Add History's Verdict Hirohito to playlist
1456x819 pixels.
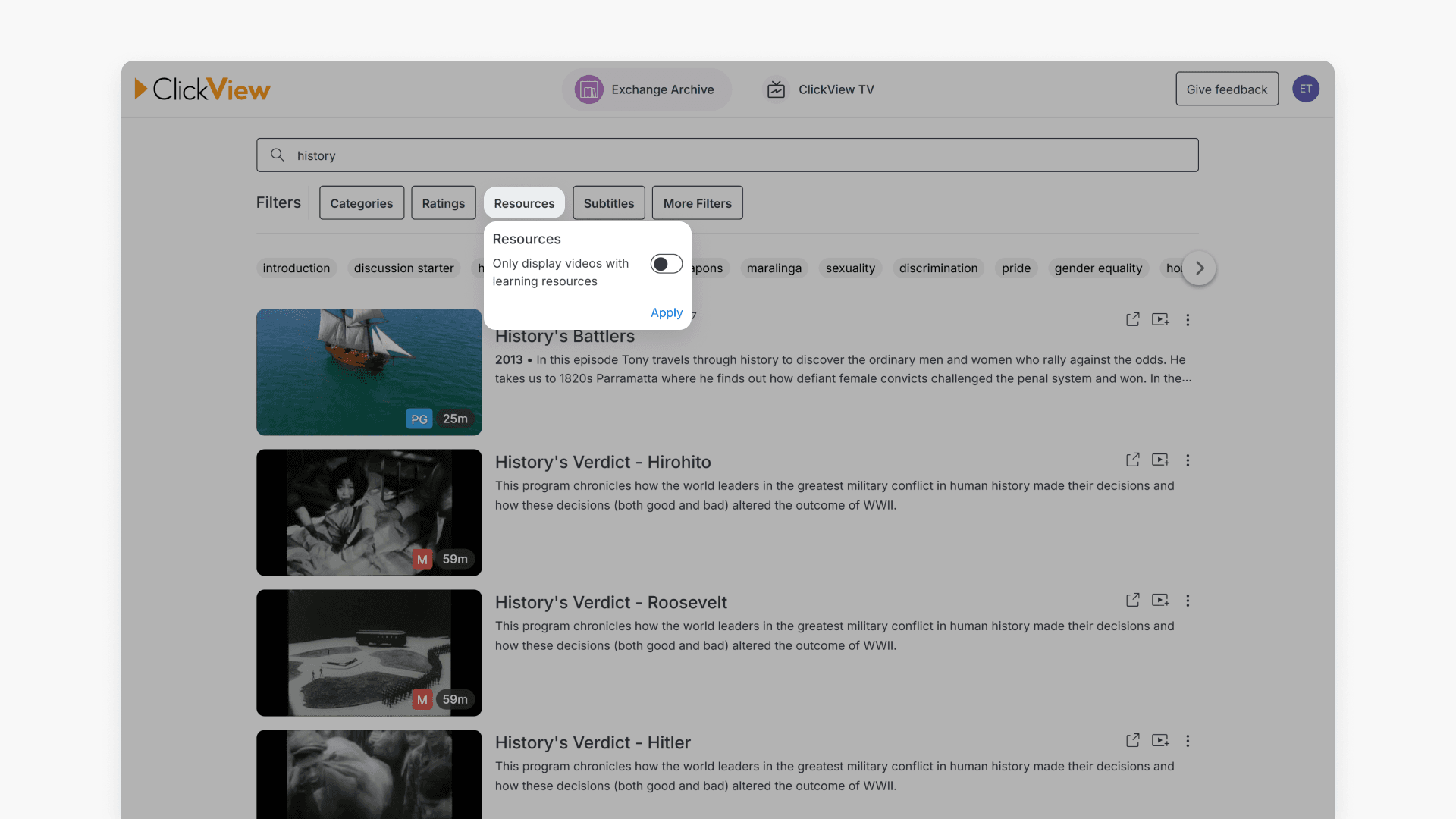(1159, 460)
